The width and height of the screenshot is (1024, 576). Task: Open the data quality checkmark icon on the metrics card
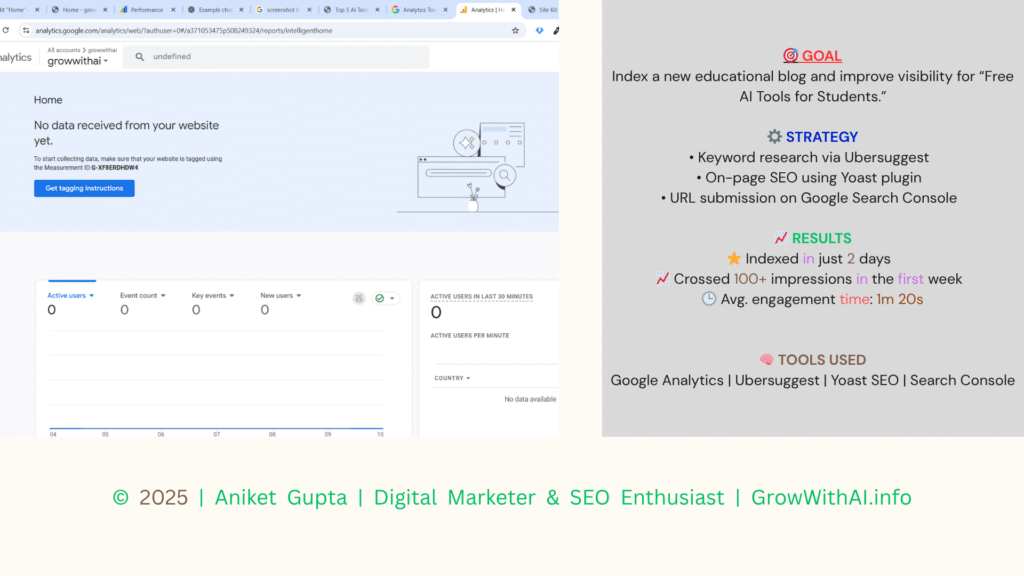380,298
